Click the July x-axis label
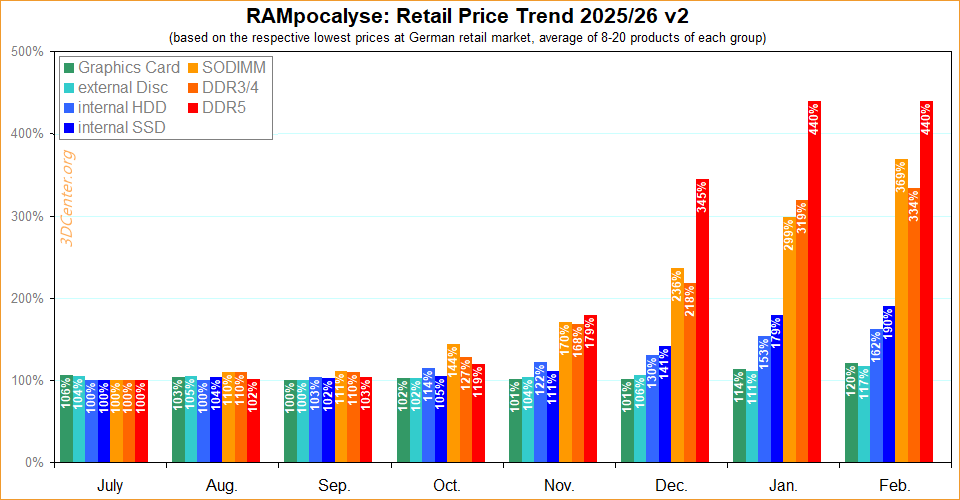 (x=110, y=486)
